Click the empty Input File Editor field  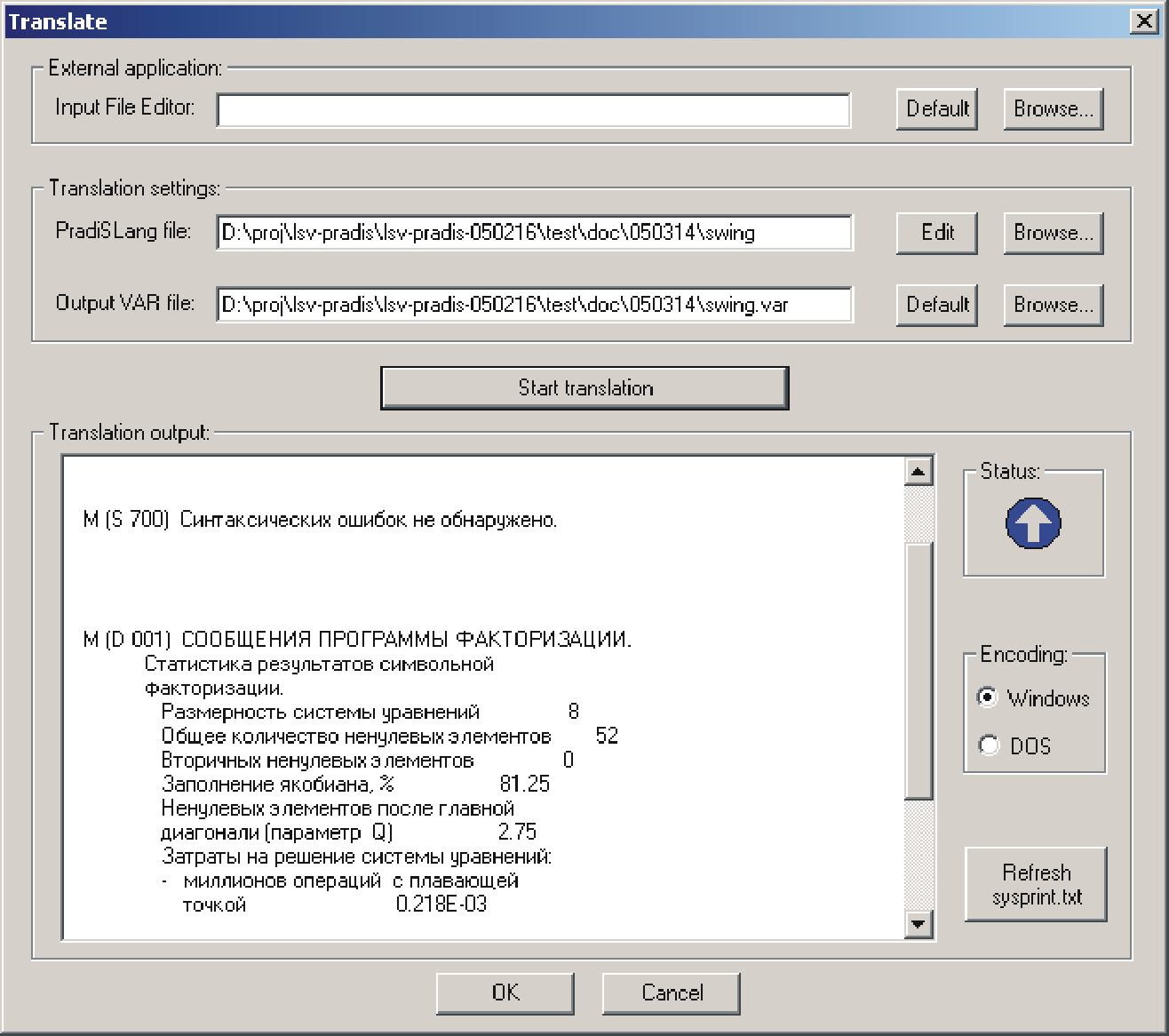coord(533,111)
